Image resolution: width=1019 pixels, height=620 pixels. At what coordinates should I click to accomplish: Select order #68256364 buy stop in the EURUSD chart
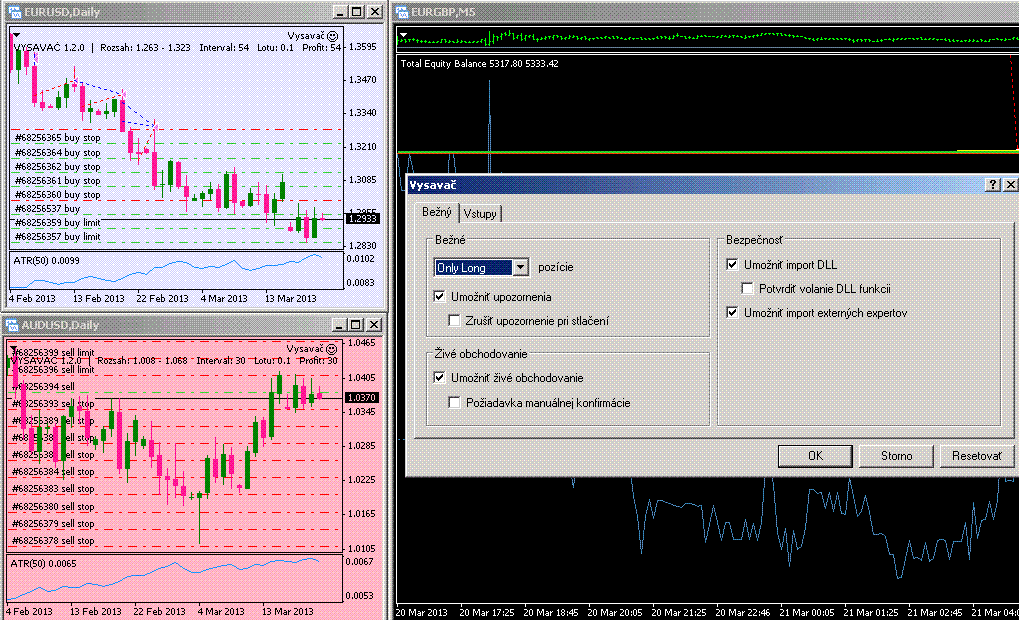tap(57, 152)
